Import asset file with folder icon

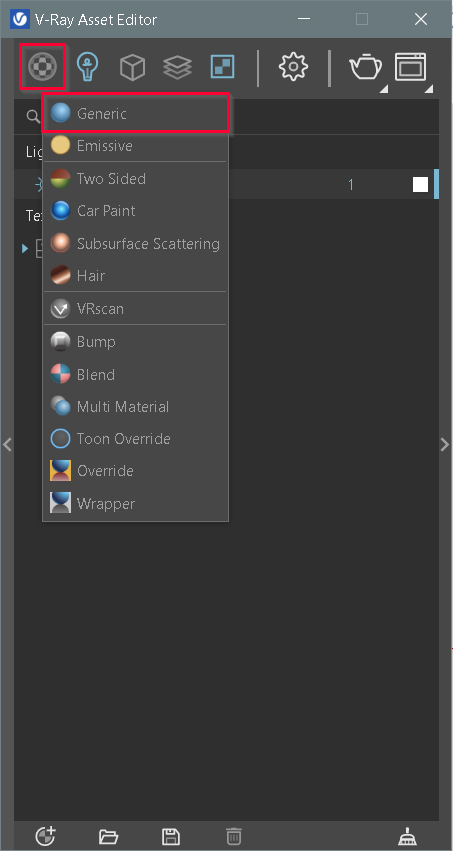click(x=109, y=836)
